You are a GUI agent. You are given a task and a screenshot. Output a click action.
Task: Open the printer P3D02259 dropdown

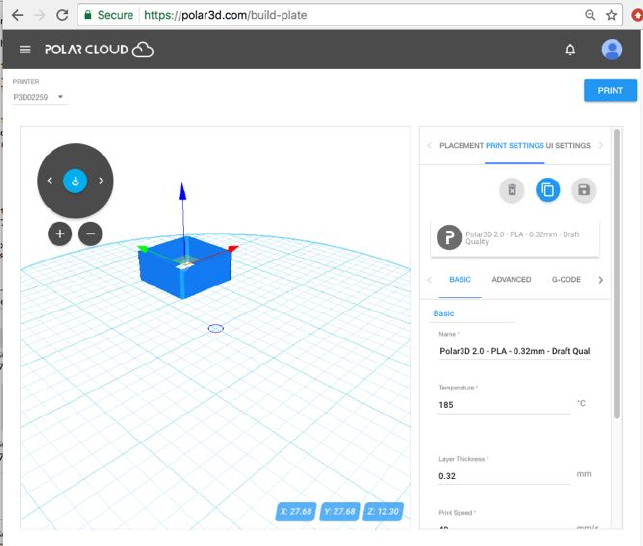tap(39, 97)
